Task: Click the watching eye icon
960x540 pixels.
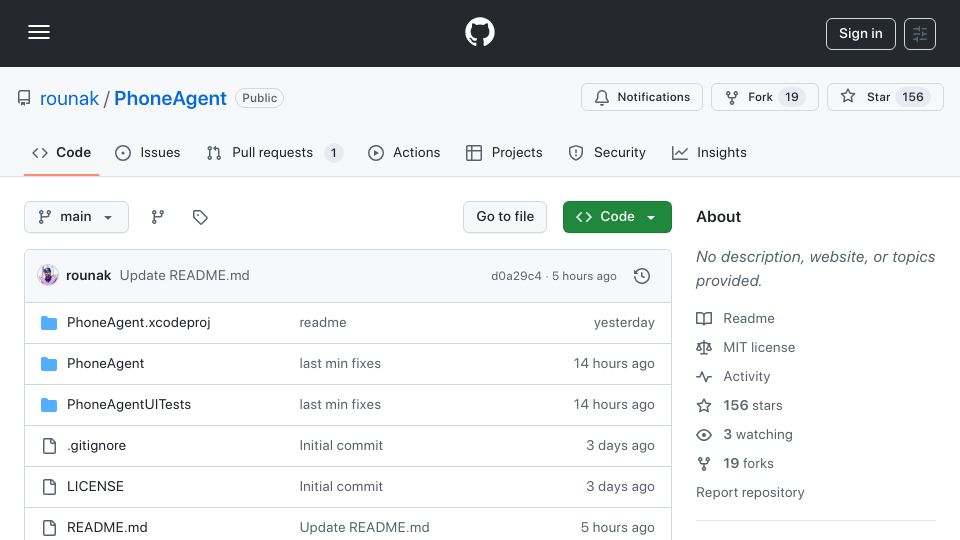Action: pos(704,435)
